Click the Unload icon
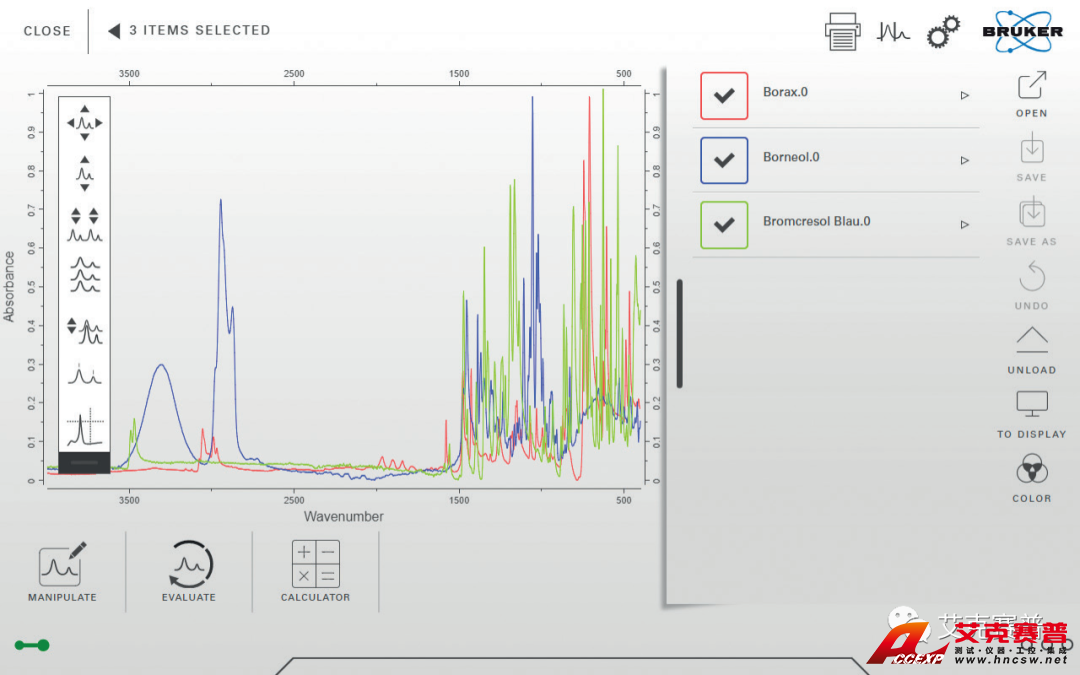This screenshot has height=675, width=1080. (1031, 340)
